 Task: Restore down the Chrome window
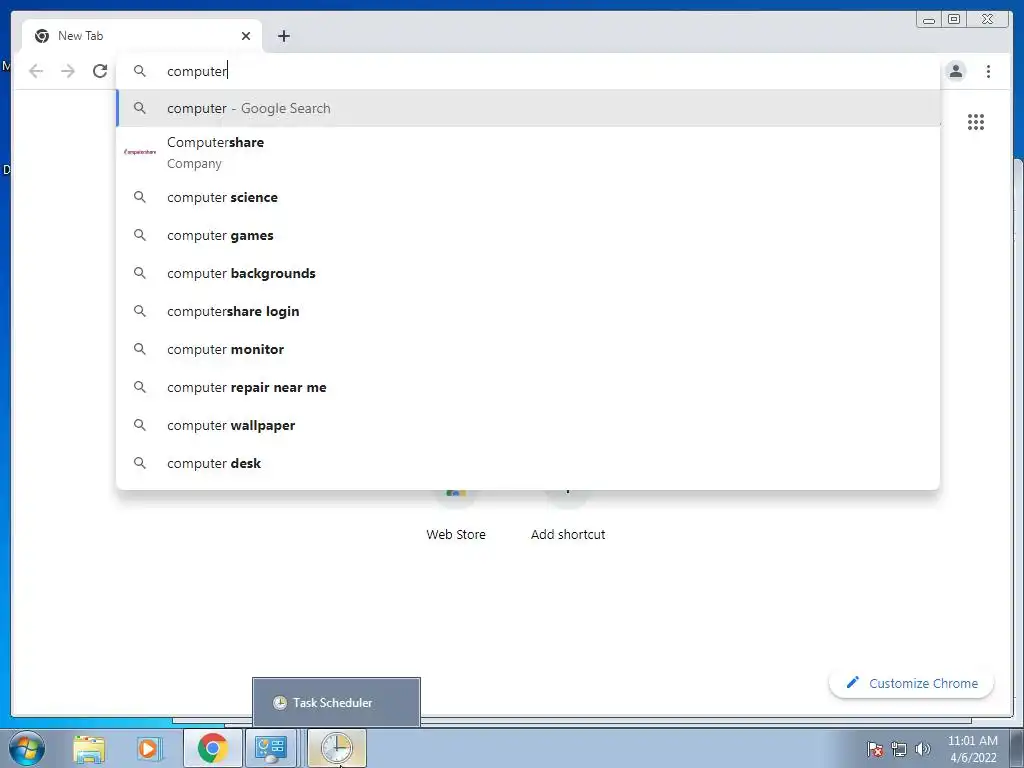pos(954,20)
